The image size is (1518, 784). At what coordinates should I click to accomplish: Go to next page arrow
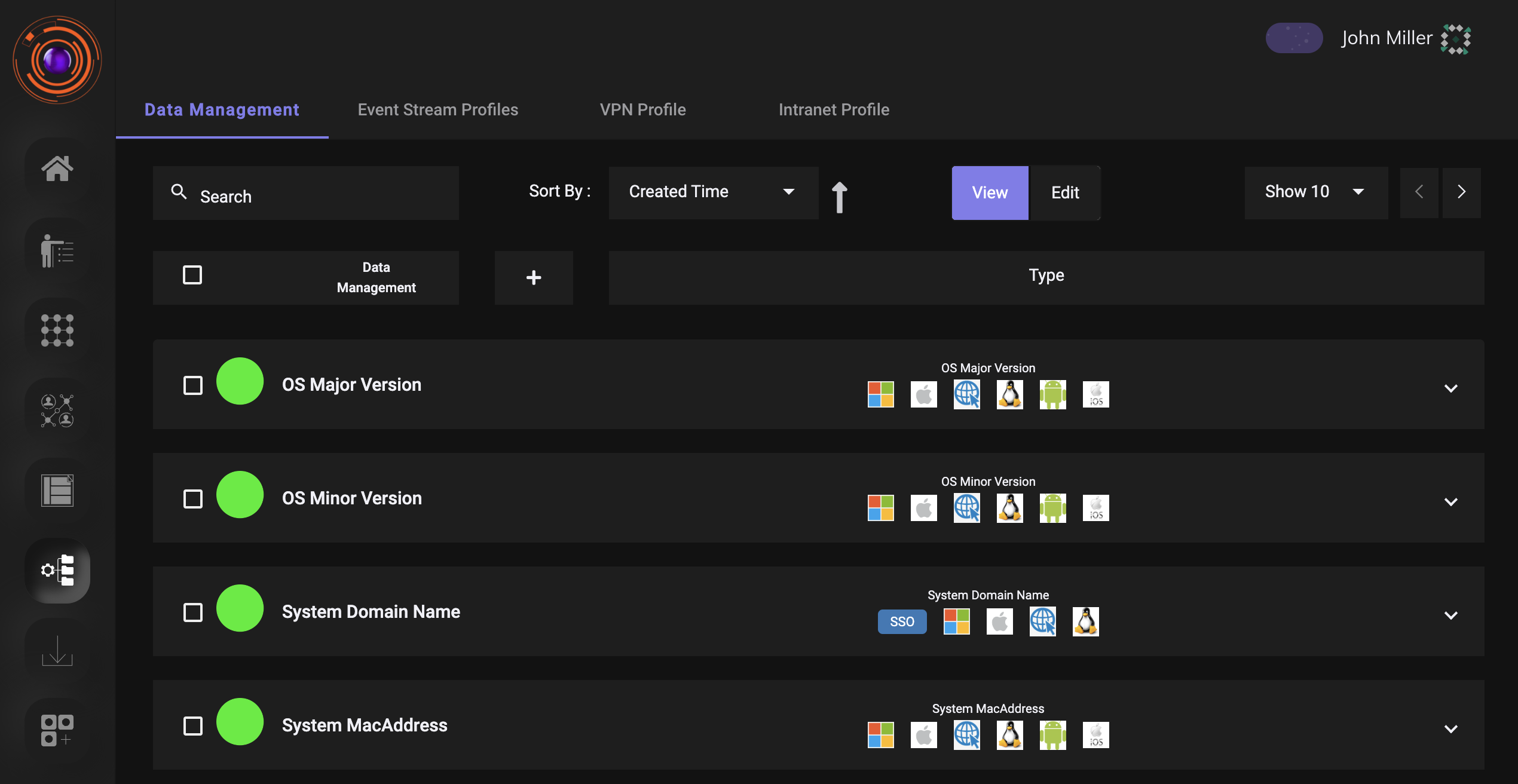point(1462,192)
